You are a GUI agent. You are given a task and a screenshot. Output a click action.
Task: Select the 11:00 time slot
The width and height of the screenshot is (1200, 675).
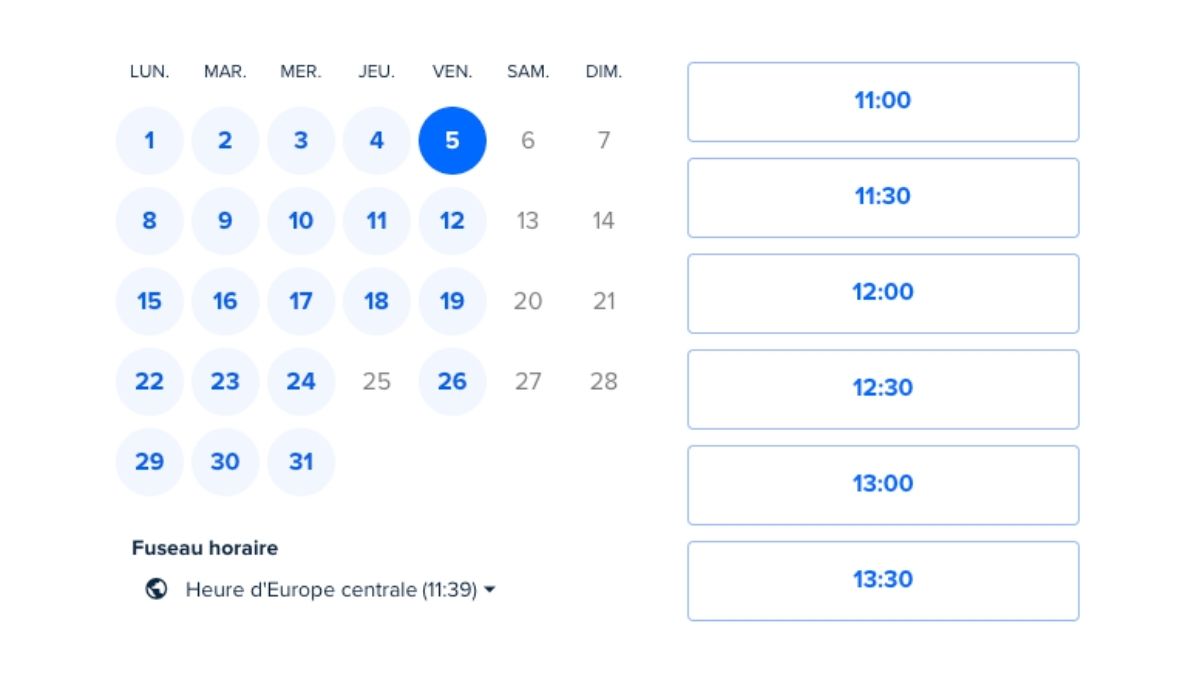[883, 101]
